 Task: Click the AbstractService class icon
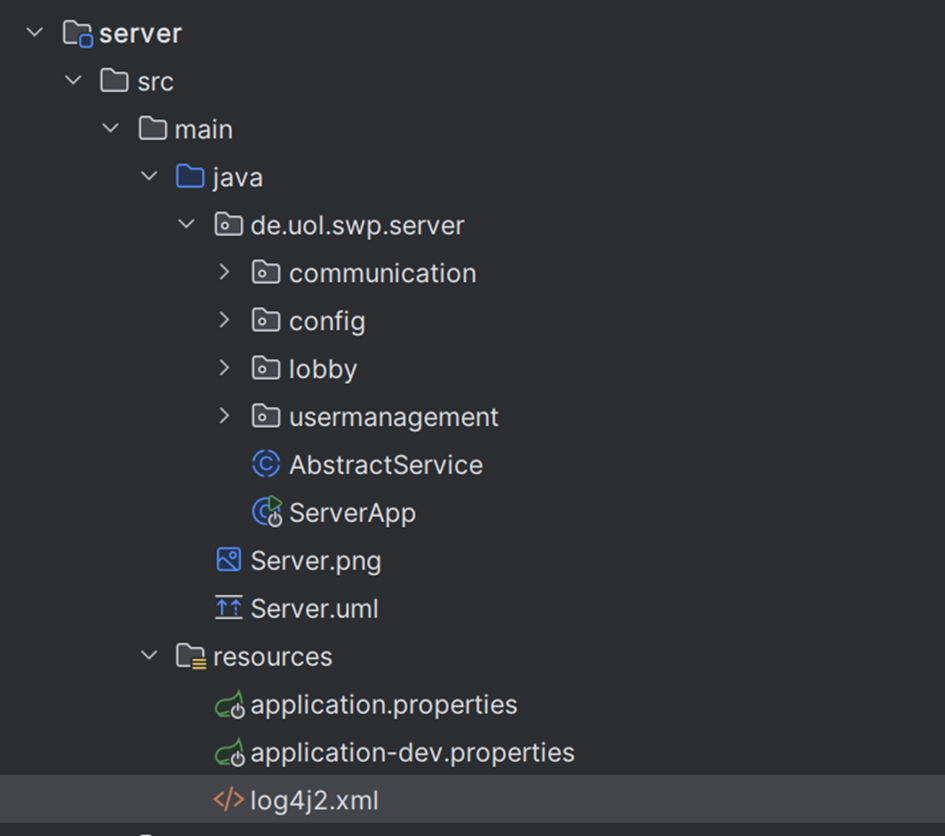pos(266,465)
